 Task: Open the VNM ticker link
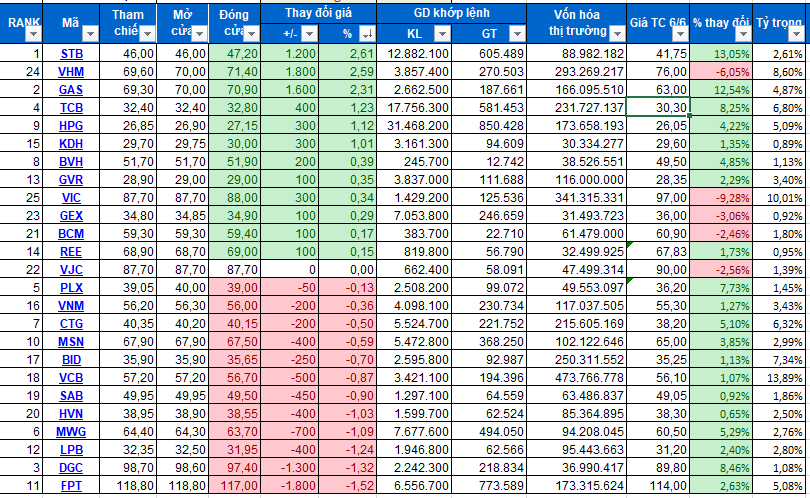[71, 306]
